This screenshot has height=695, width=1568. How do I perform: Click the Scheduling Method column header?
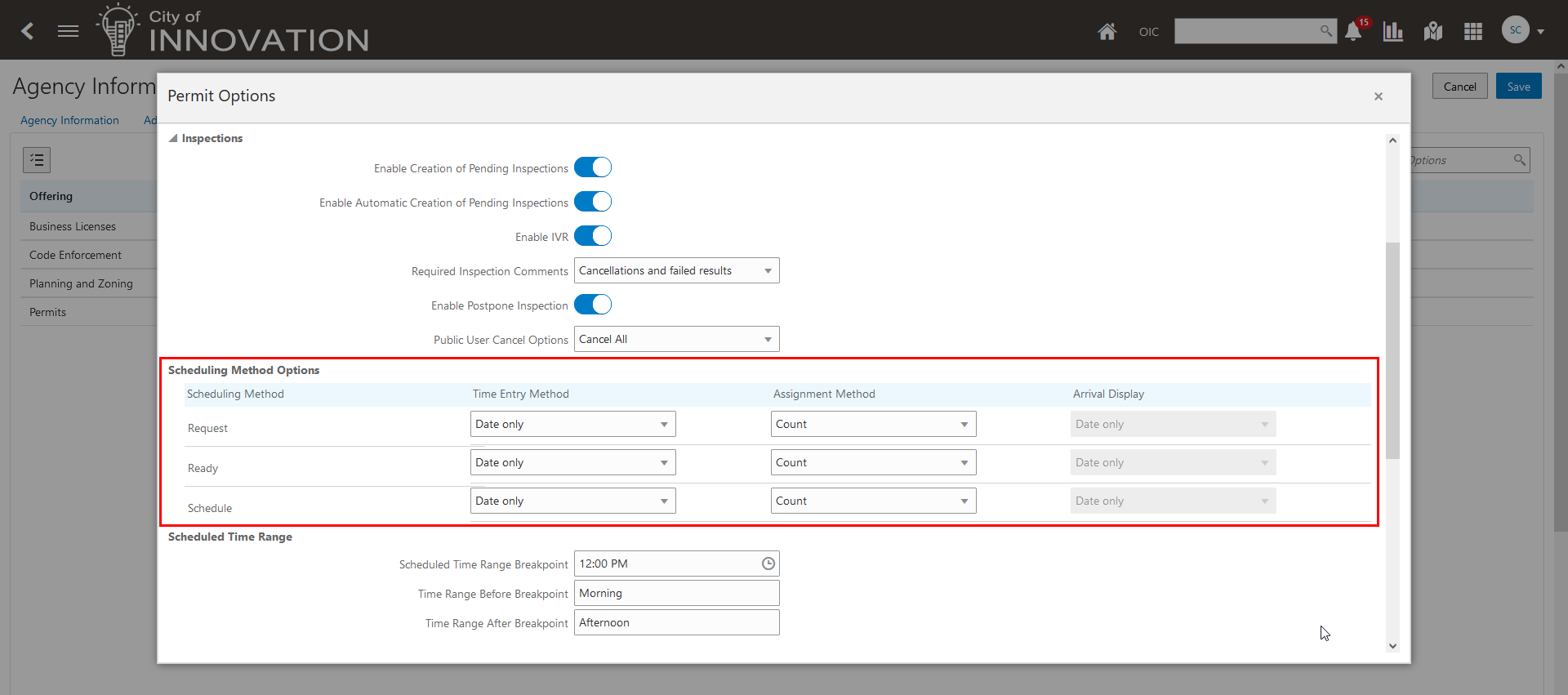click(x=235, y=394)
